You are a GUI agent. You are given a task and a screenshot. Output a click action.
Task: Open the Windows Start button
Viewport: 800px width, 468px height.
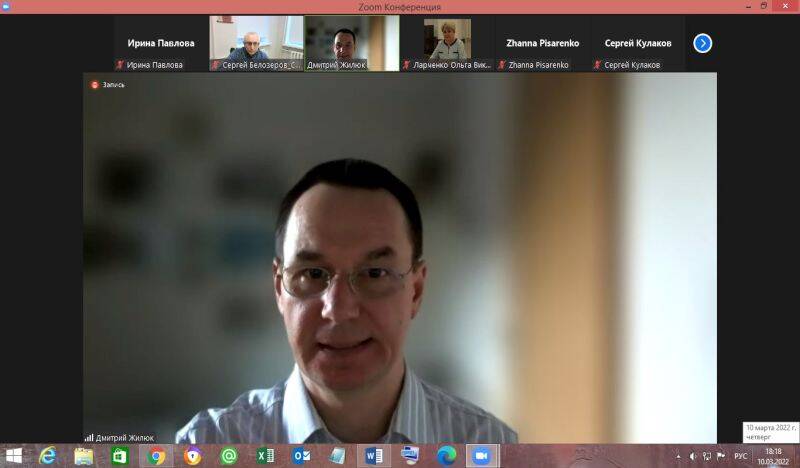coord(14,455)
